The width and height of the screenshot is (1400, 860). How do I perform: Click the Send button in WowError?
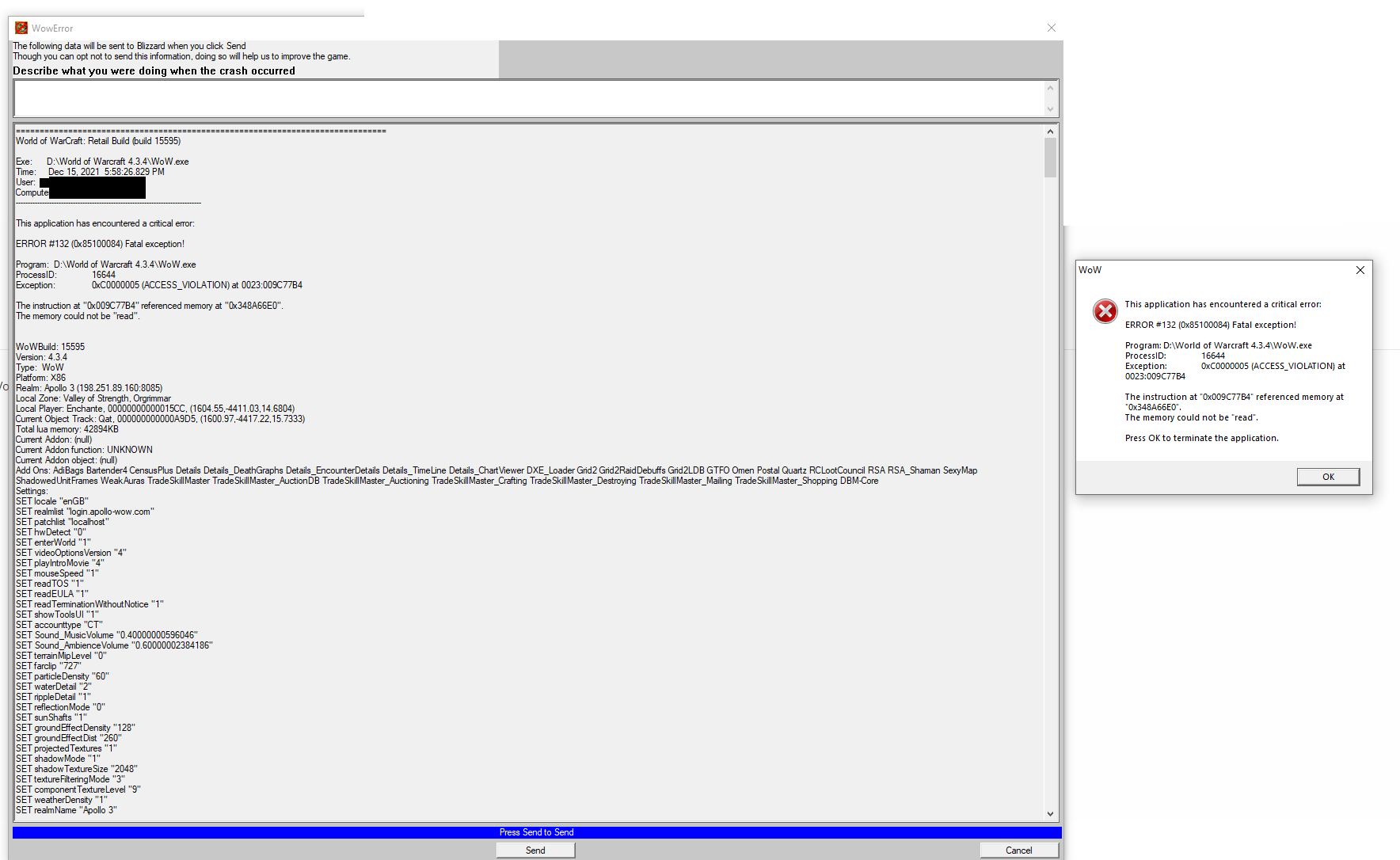tap(535, 850)
